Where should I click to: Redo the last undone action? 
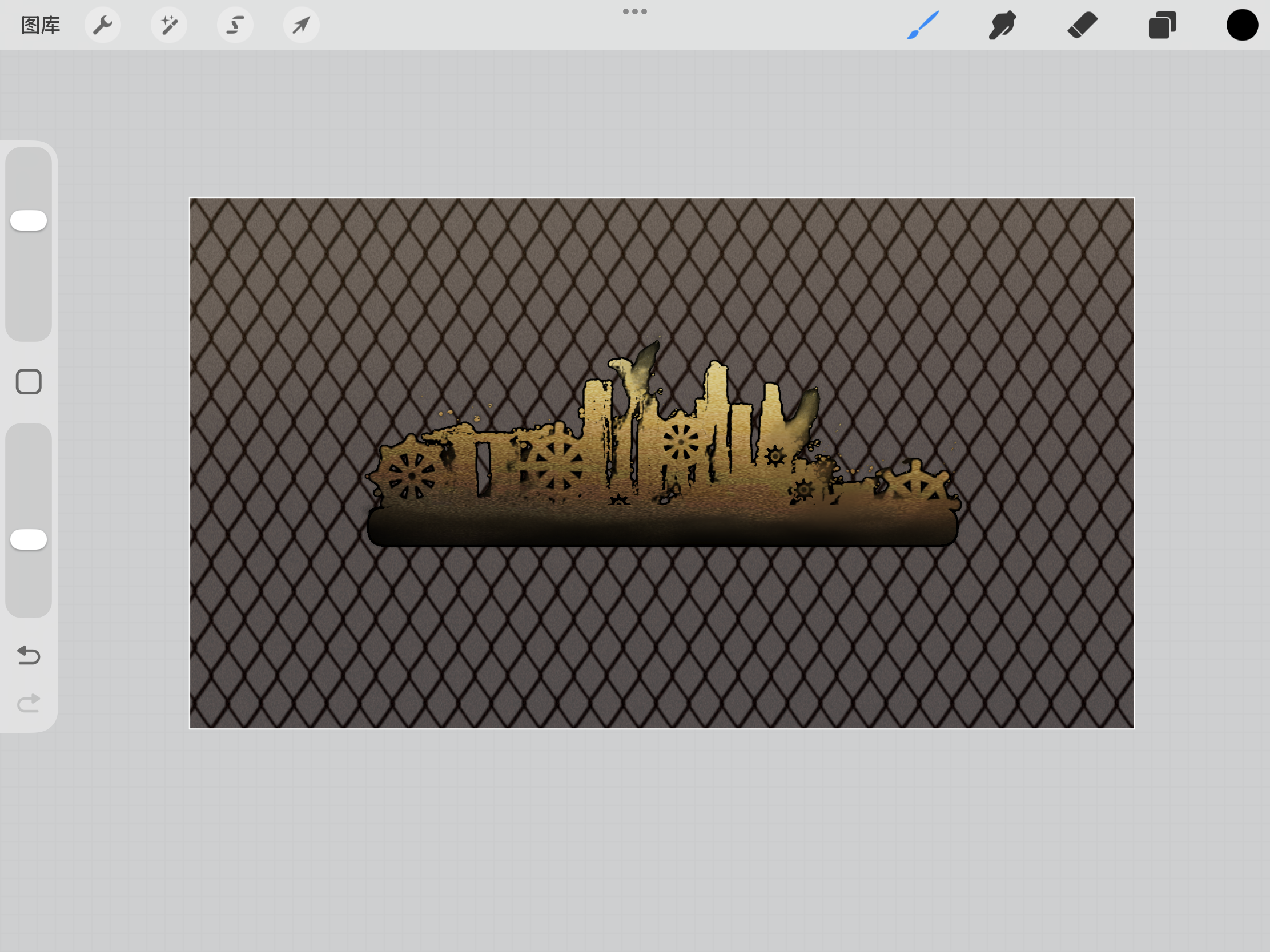click(x=29, y=703)
